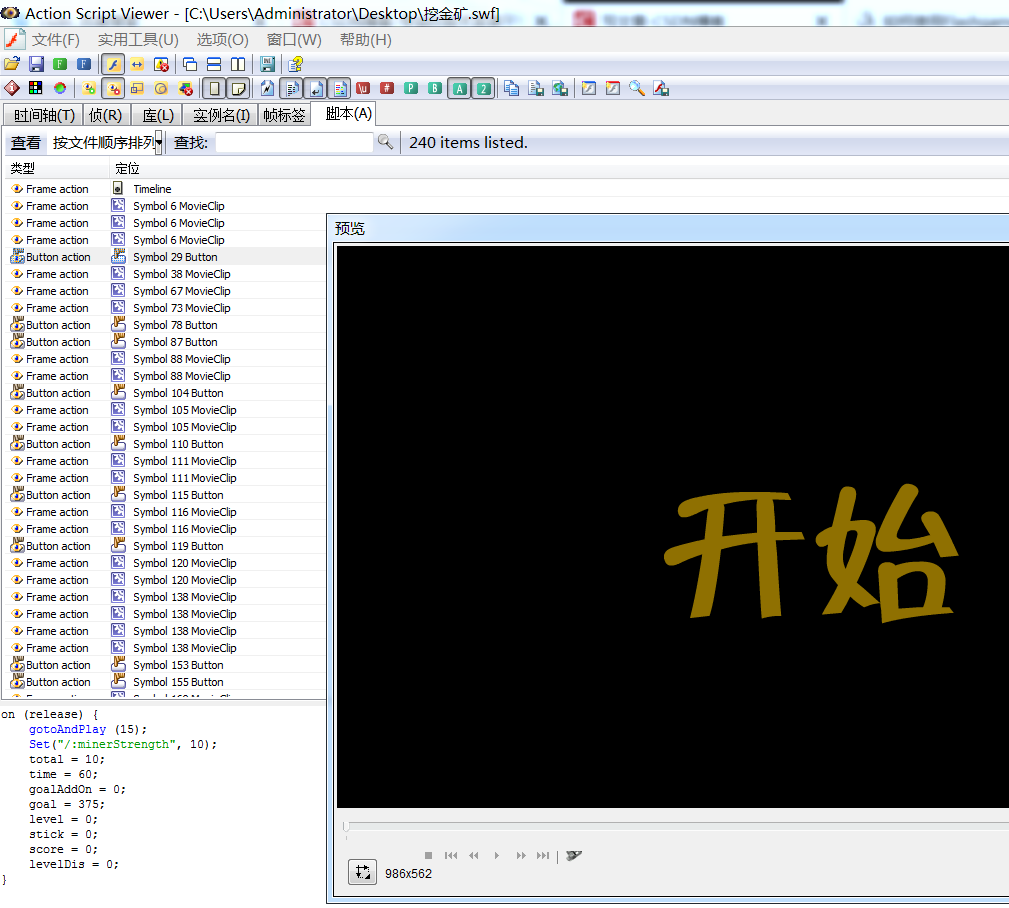
Task: Select the Symbol 155 Button row
Action: click(166, 681)
